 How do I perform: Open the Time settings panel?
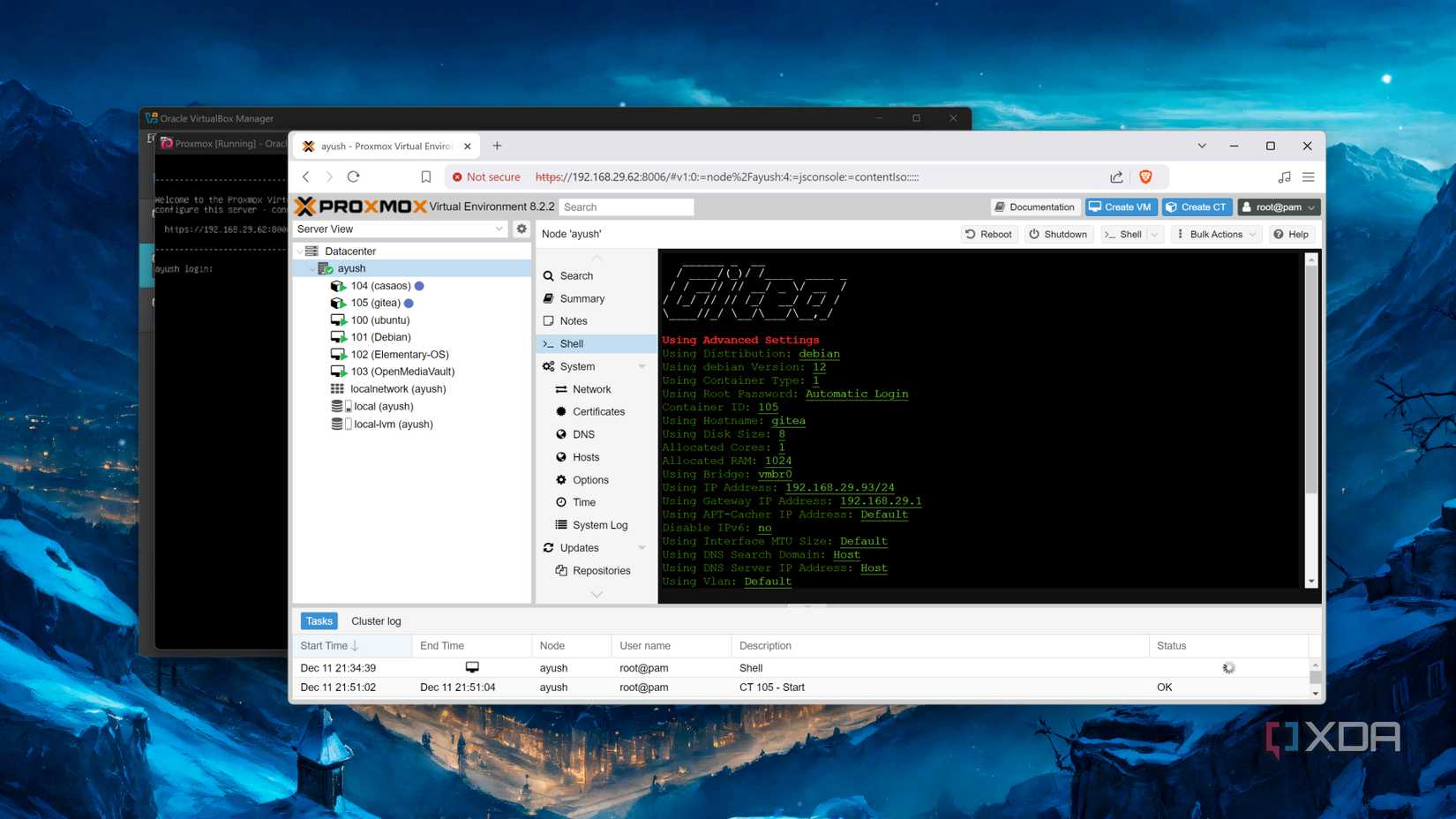(x=584, y=502)
